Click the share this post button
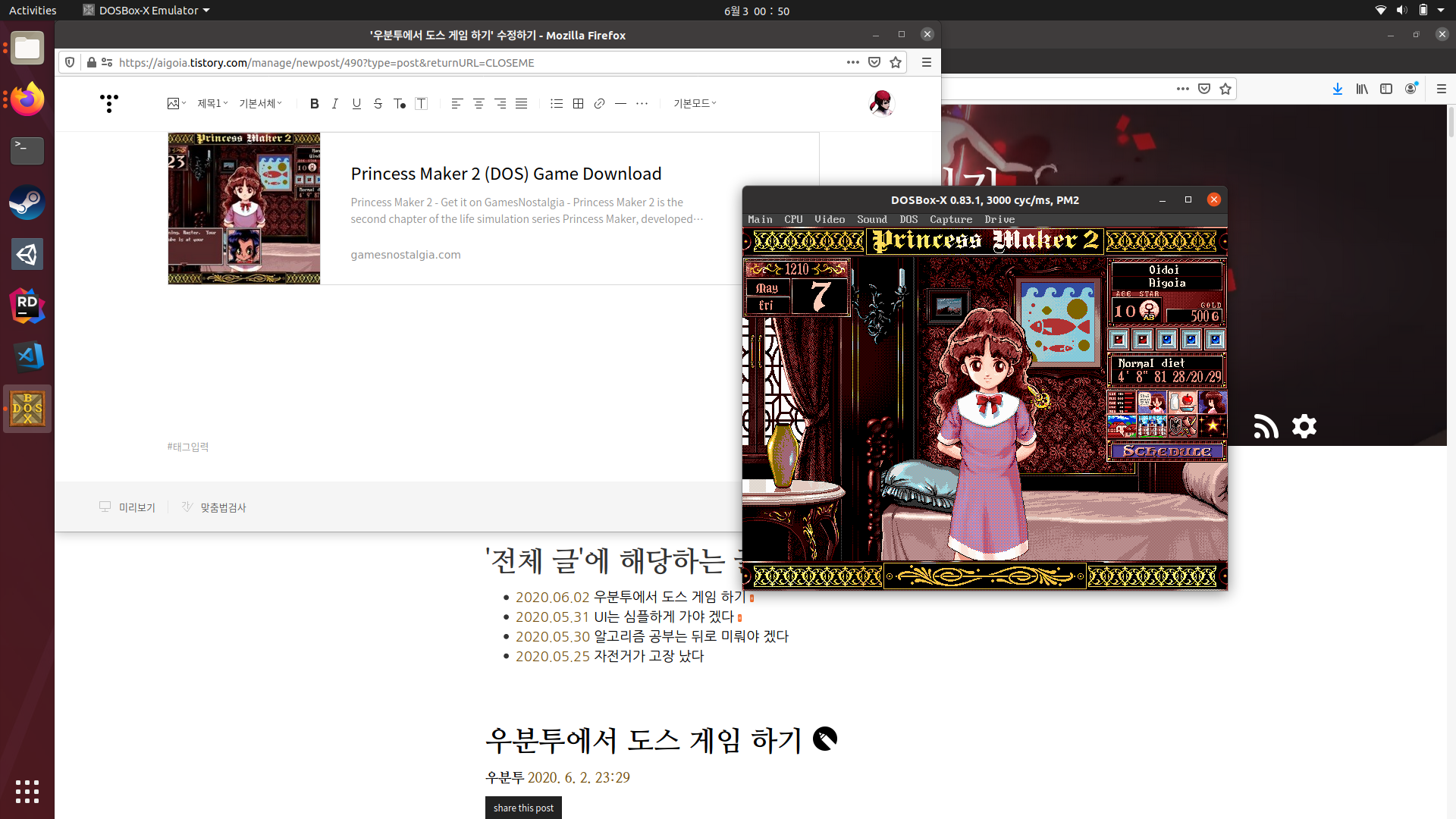Image resolution: width=1456 pixels, height=819 pixels. (523, 808)
